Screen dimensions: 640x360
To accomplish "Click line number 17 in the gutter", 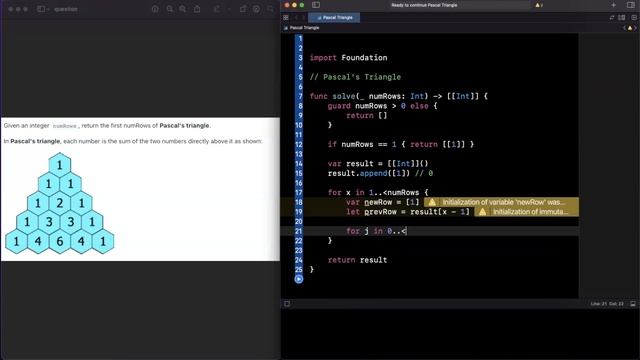I will [299, 193].
